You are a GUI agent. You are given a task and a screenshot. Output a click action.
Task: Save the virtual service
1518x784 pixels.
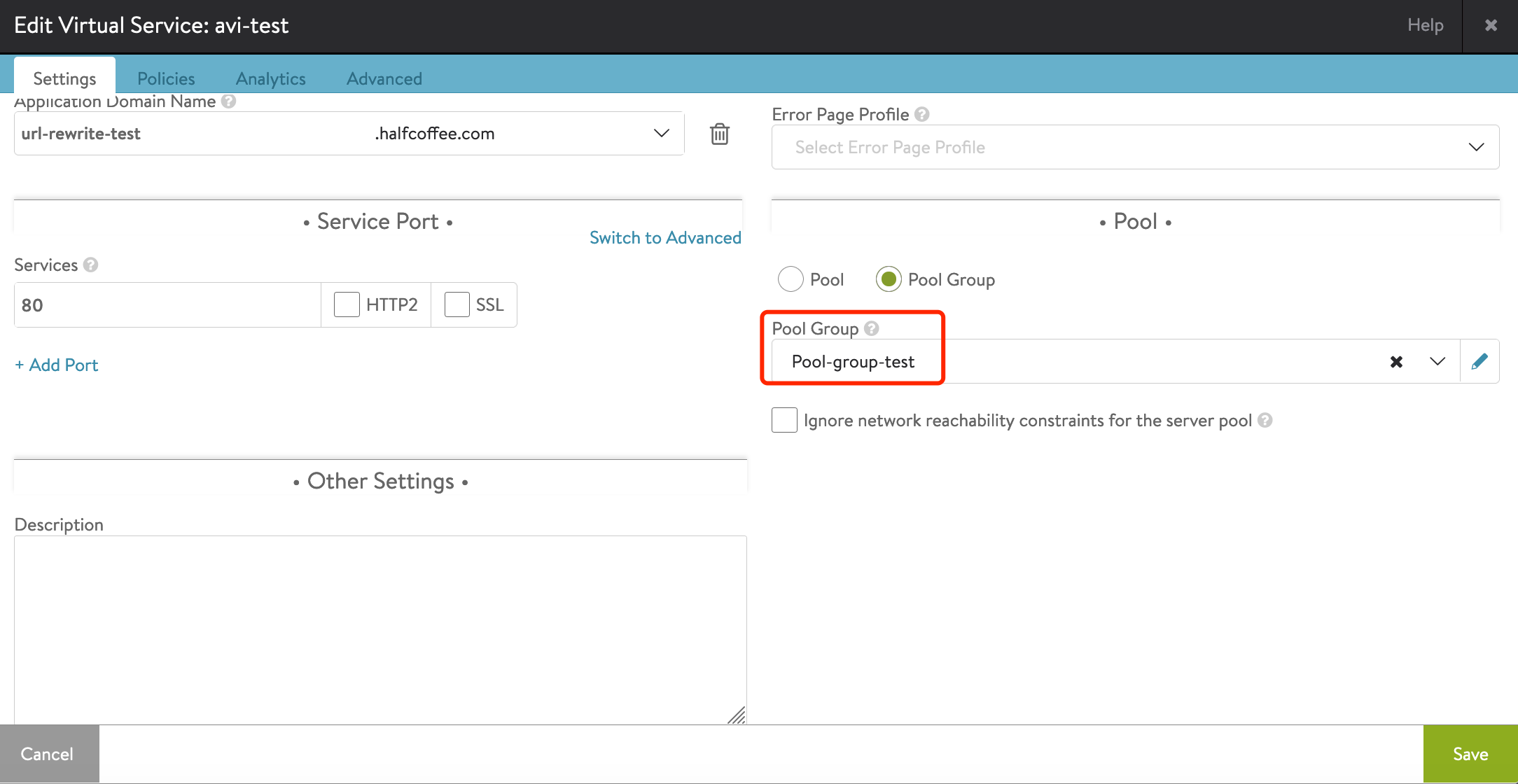tap(1470, 754)
